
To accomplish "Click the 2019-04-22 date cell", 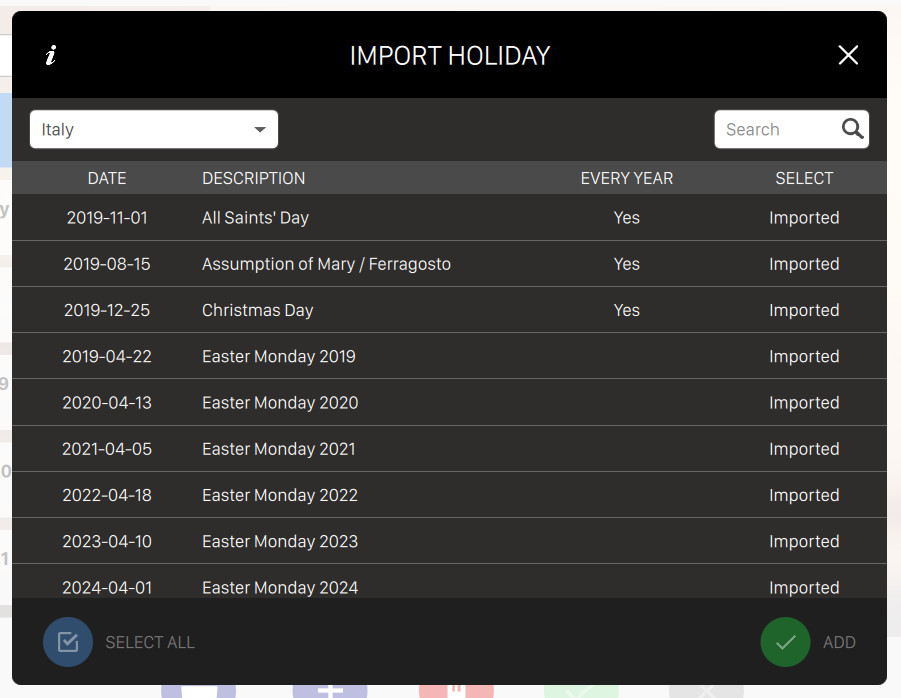I will click(107, 356).
